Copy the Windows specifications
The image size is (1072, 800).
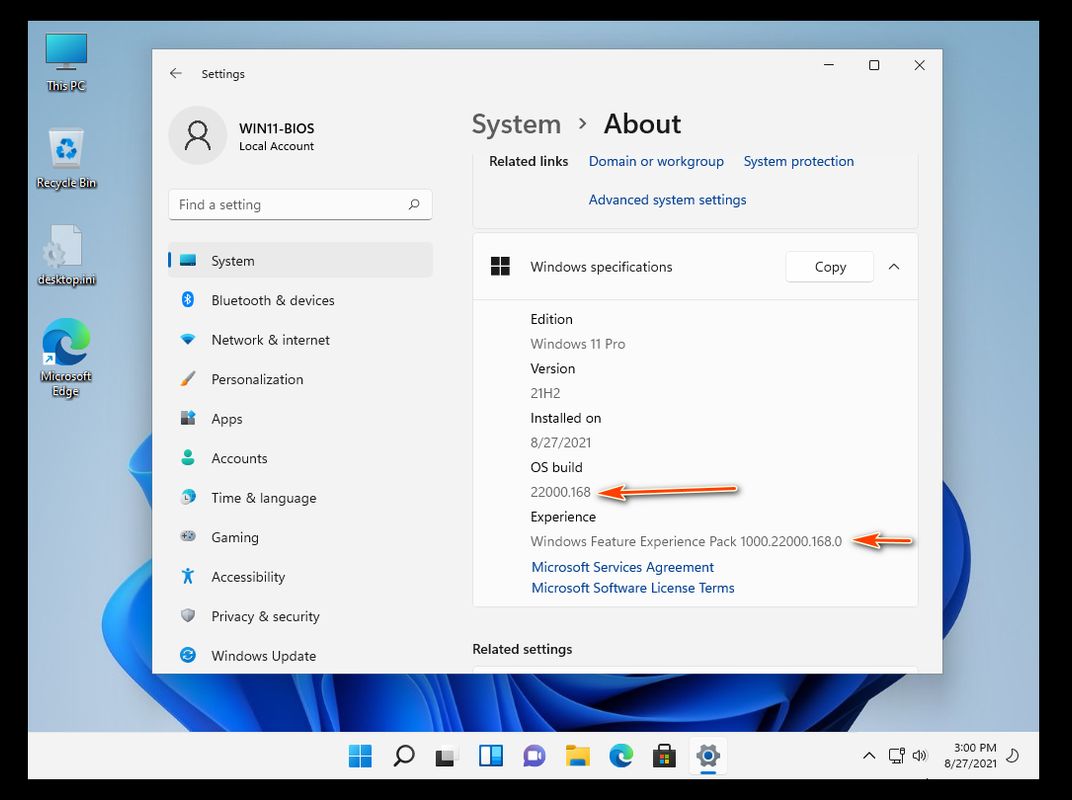pyautogui.click(x=830, y=267)
